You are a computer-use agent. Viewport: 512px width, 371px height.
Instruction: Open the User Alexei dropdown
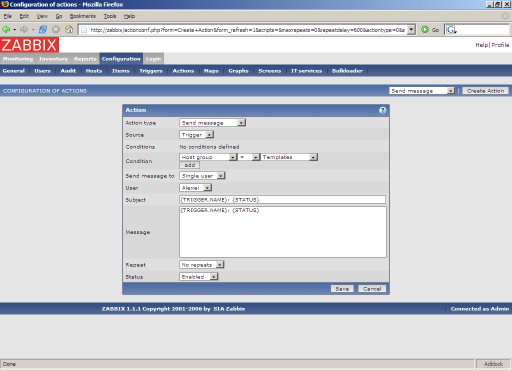195,188
